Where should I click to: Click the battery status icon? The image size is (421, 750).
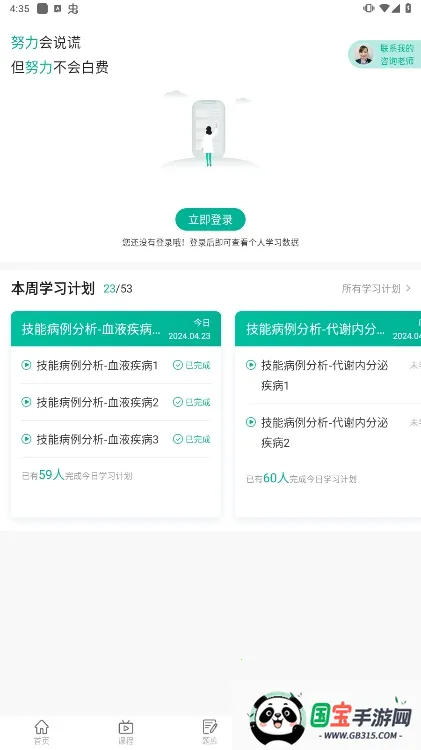(x=408, y=8)
